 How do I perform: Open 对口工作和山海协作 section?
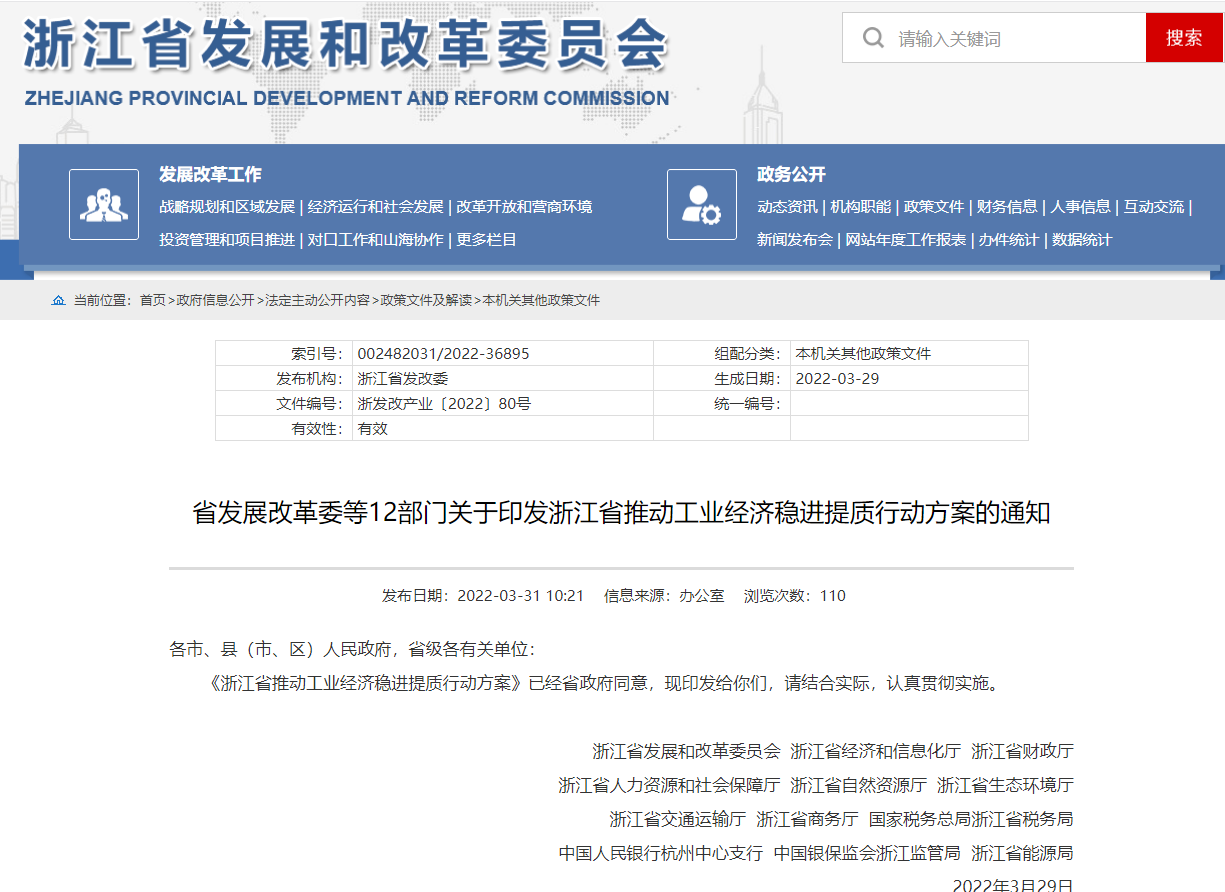click(375, 240)
